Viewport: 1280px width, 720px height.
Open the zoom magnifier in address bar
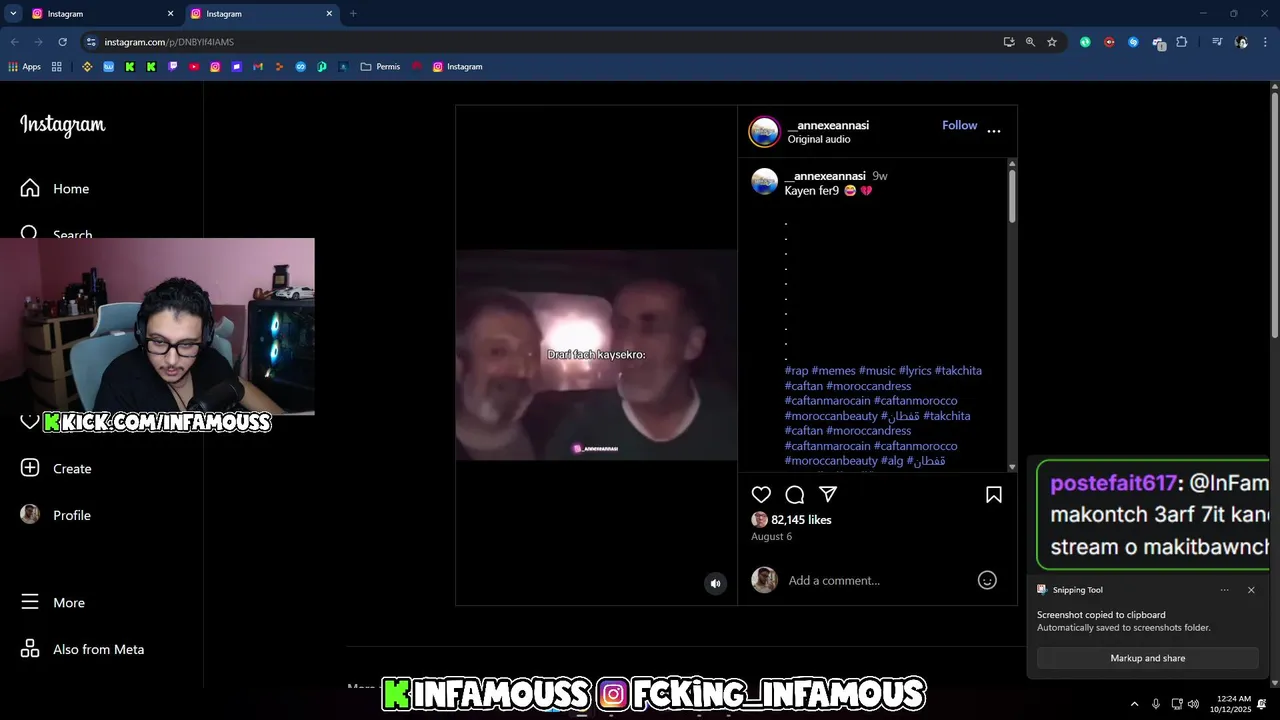click(x=1030, y=42)
